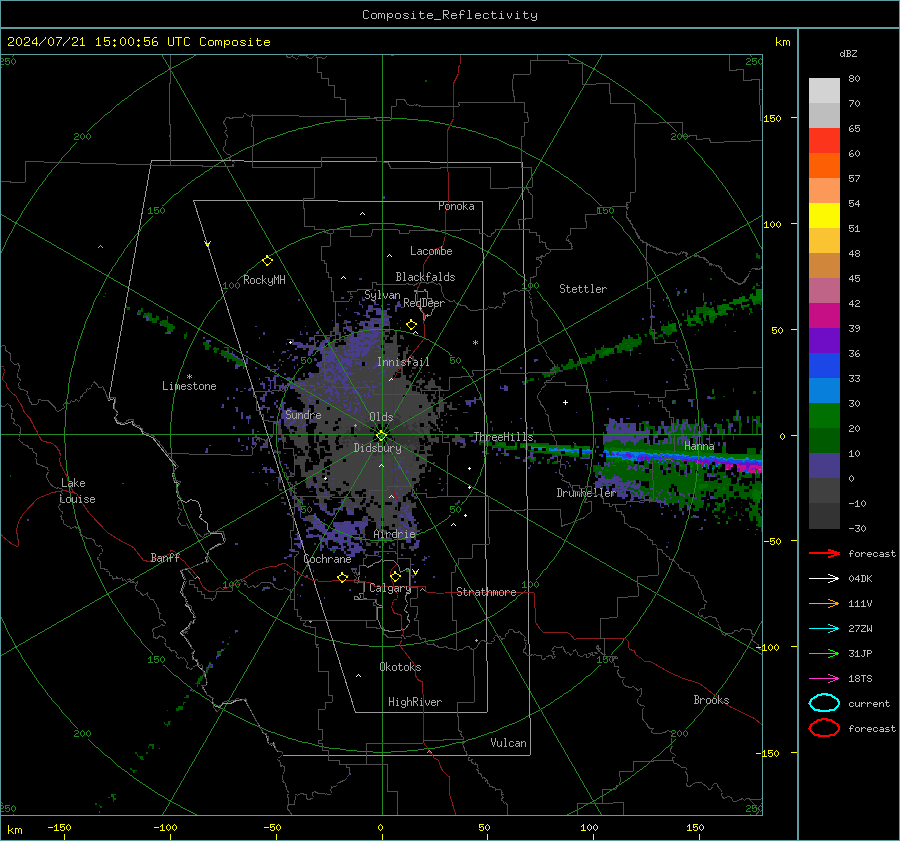Click the radar center diamond above Didsbury
Viewport: 900px width, 841px height.
[x=381, y=436]
